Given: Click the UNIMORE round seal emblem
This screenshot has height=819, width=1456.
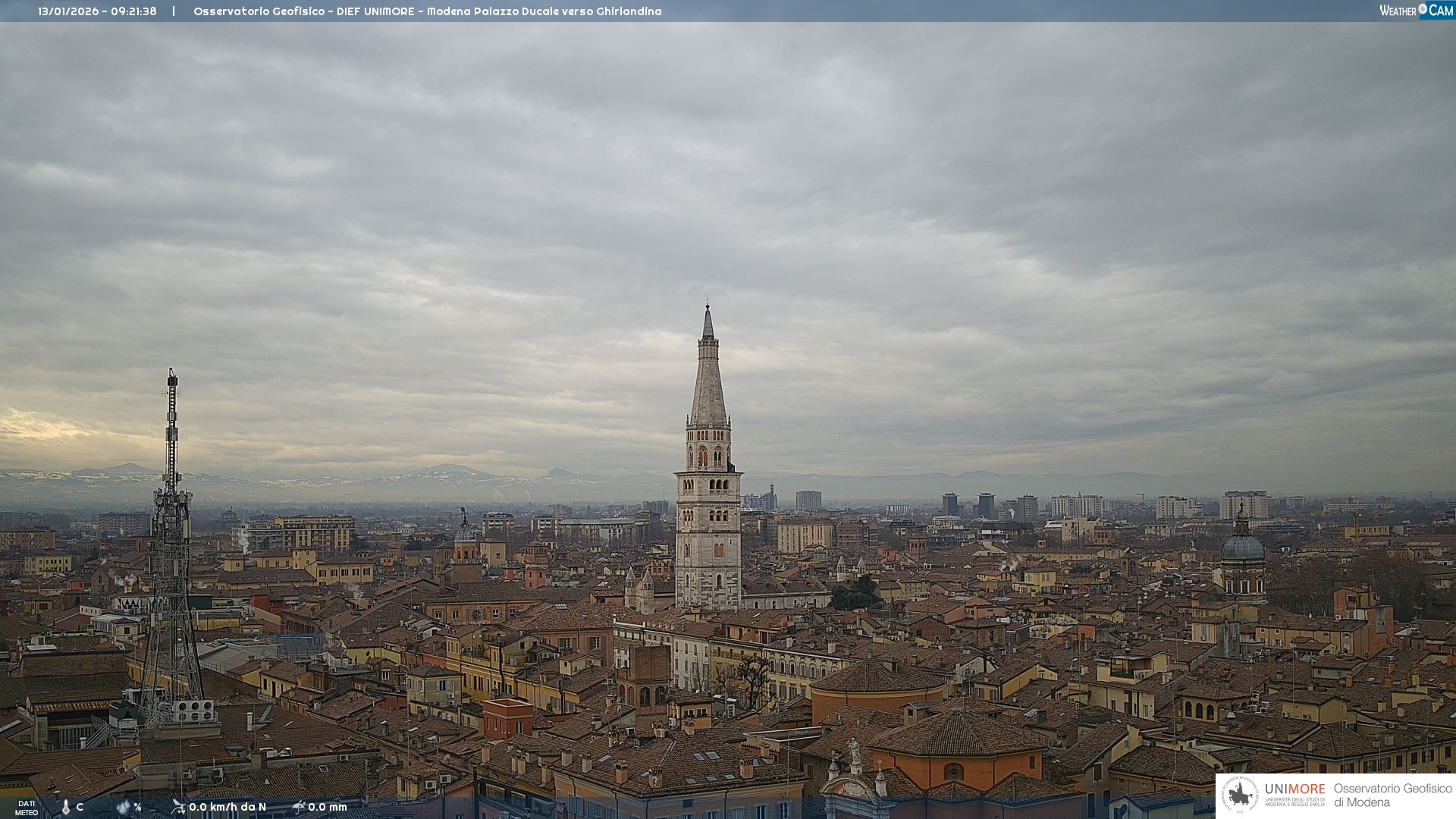Looking at the screenshot, I should click(x=1239, y=795).
